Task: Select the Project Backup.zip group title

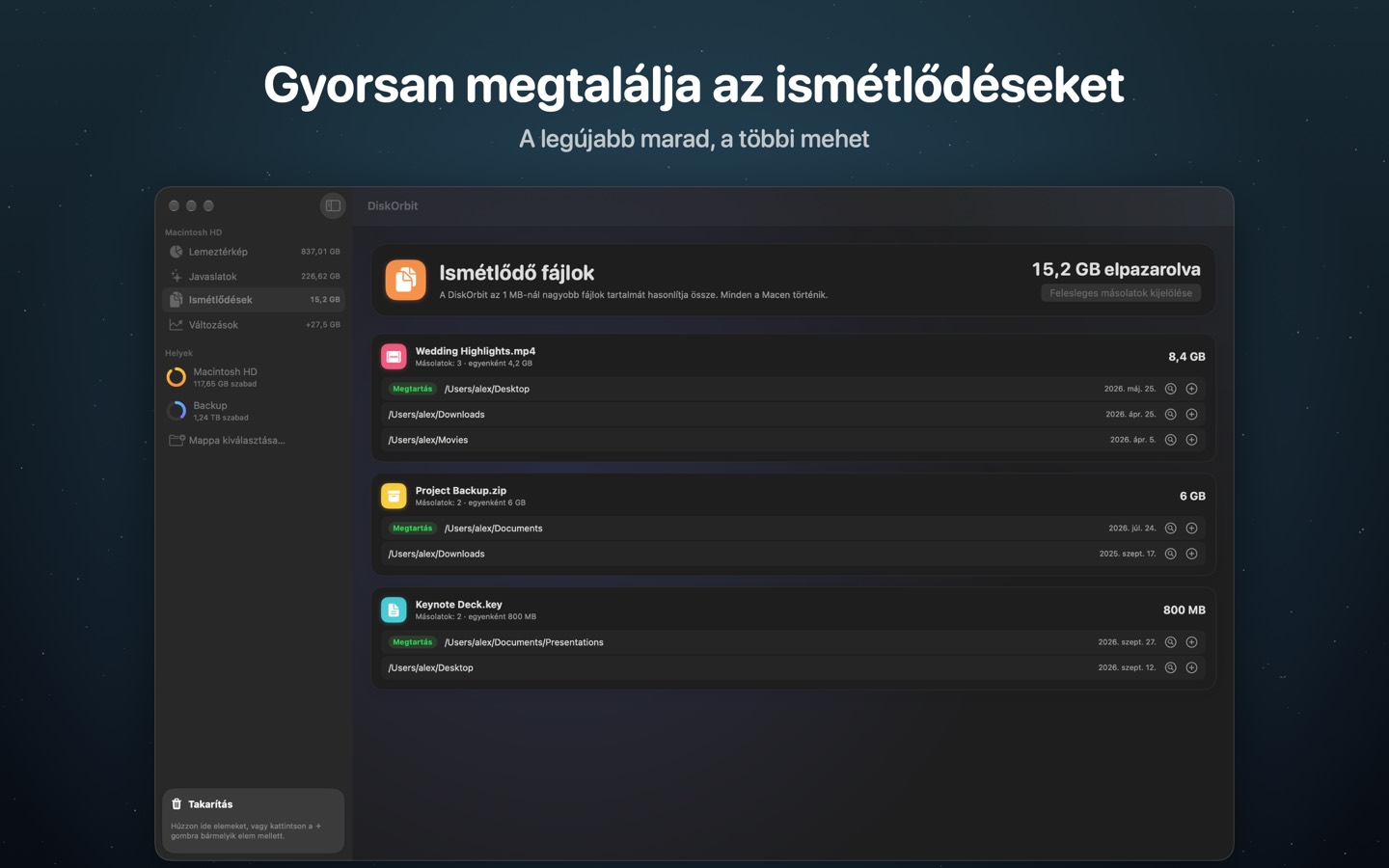Action: click(x=461, y=490)
